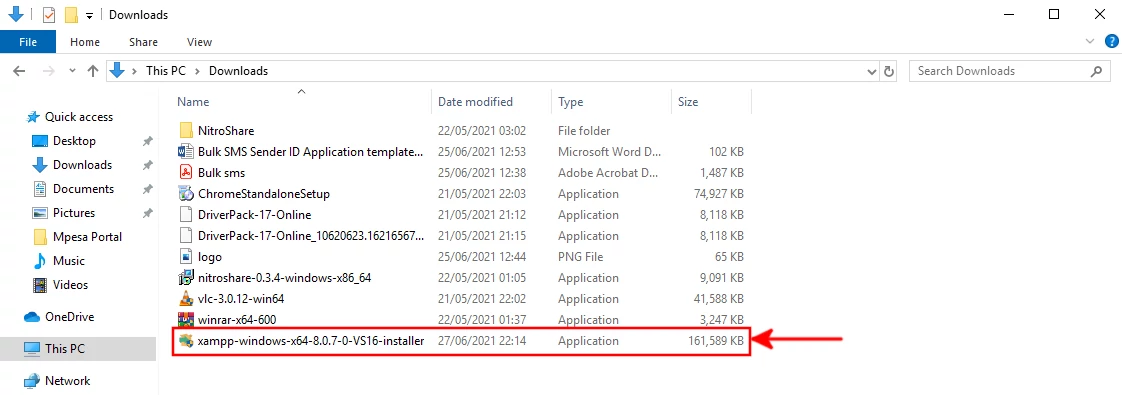Click the ChromeStandaloneSetup application icon
The image size is (1122, 395).
point(186,194)
